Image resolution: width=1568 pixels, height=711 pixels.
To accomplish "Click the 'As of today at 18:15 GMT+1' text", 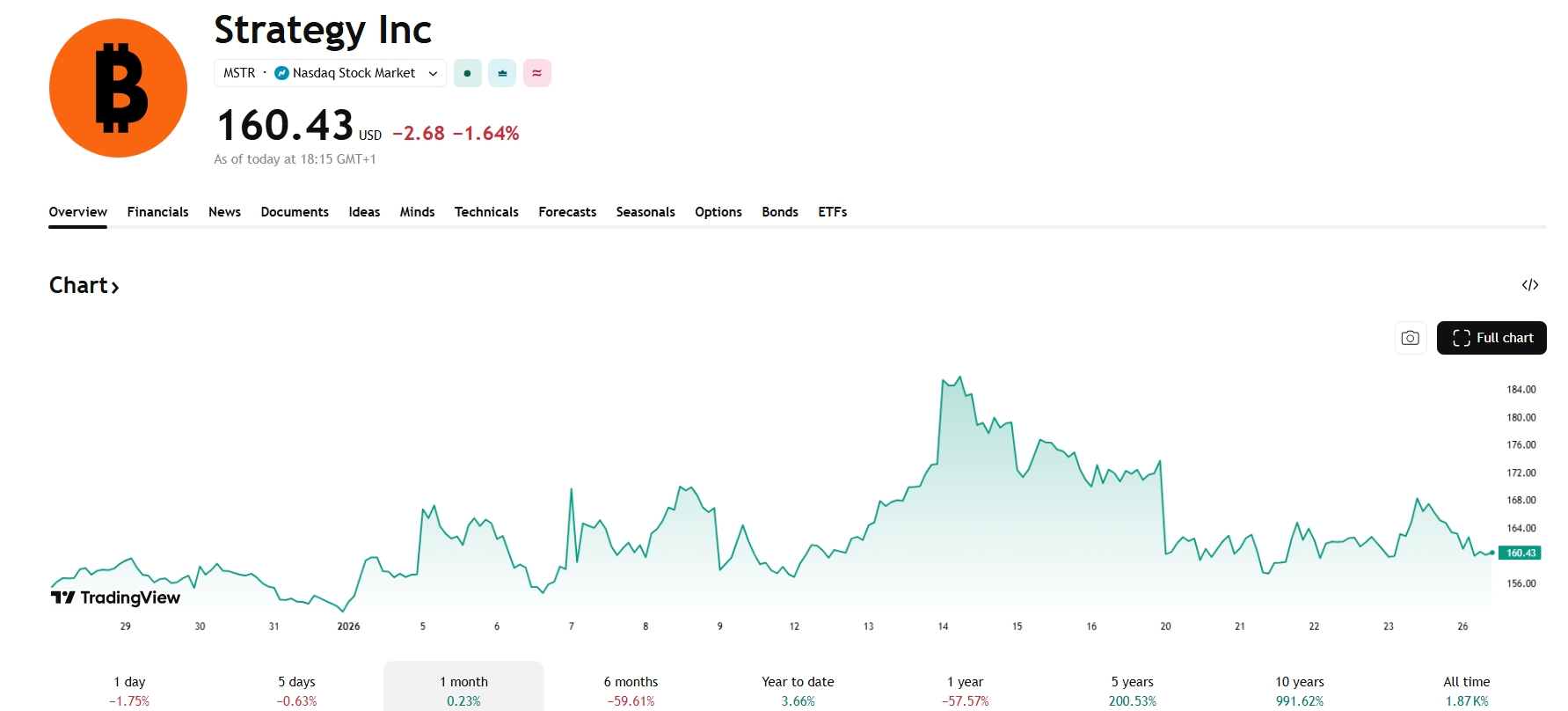I will (x=295, y=159).
